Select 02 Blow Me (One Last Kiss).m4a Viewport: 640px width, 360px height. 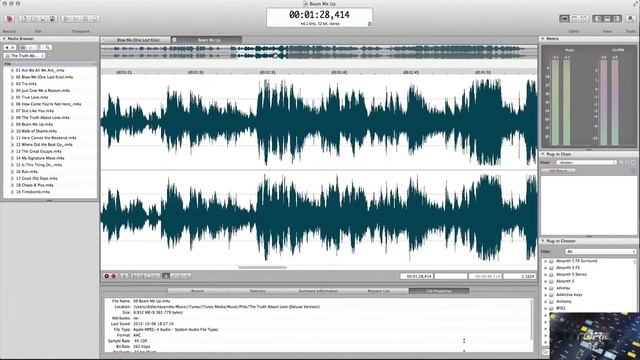[x=44, y=77]
